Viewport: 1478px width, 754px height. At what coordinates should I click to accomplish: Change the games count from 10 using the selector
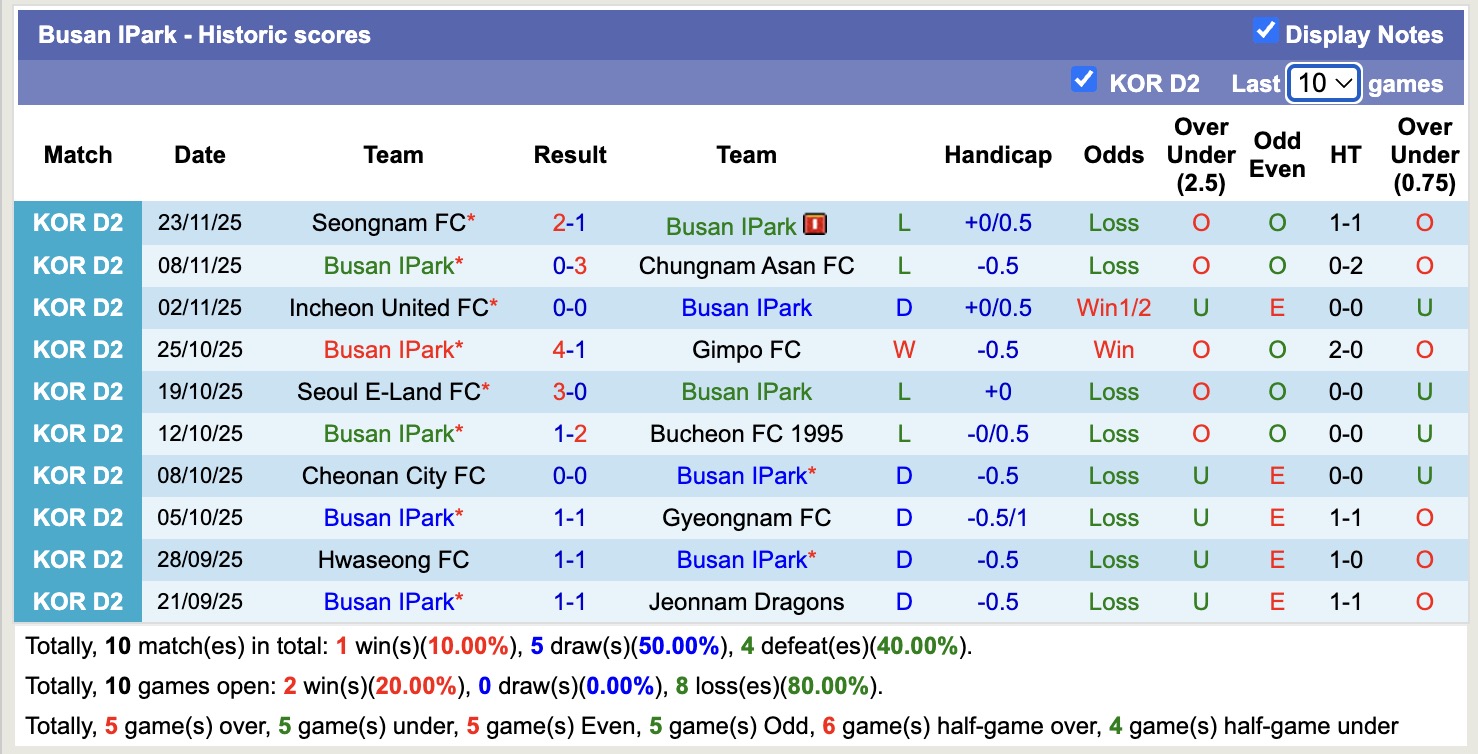pos(1323,83)
